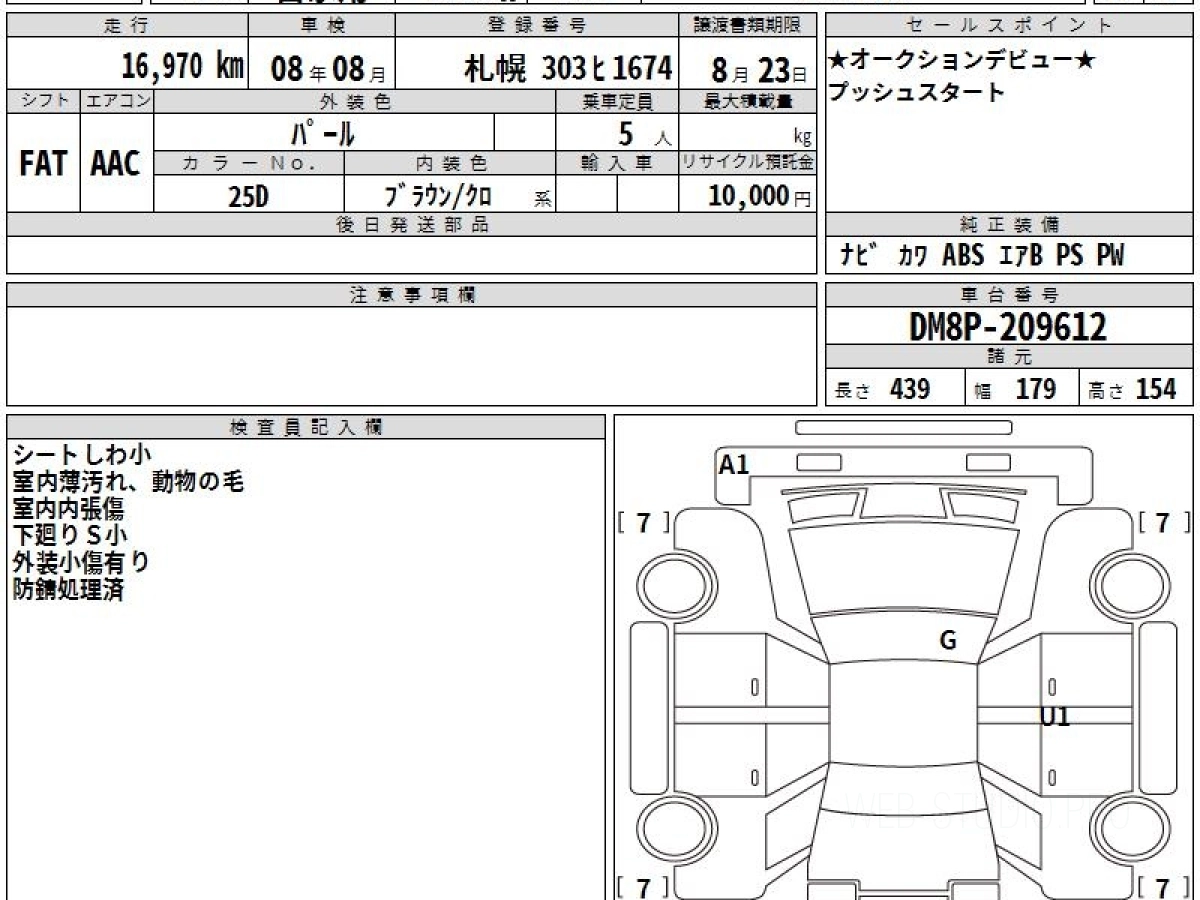Select the ★オークションデビュー★ line
Image resolution: width=1200 pixels, height=900 pixels.
(961, 60)
